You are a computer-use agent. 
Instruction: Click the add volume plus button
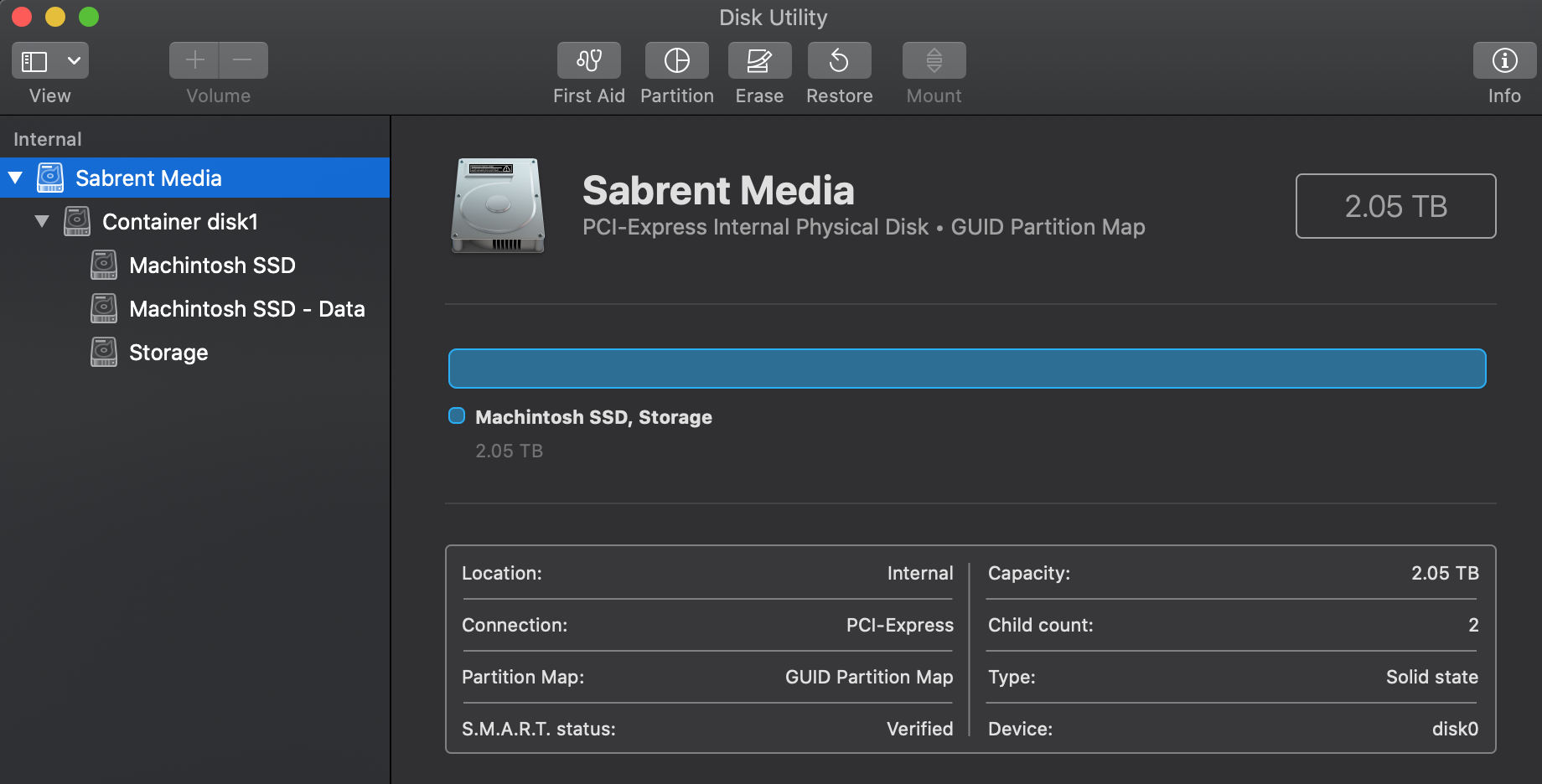coord(194,60)
